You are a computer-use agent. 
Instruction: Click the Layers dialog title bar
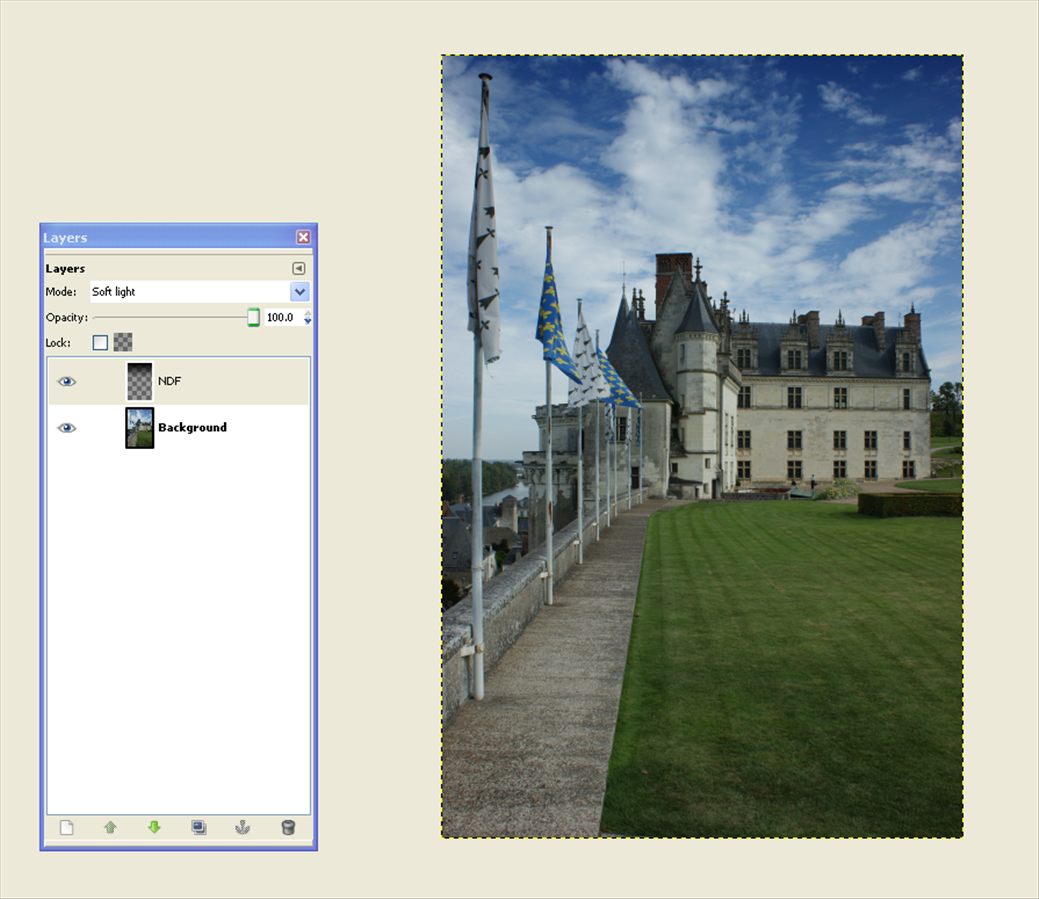(178, 237)
